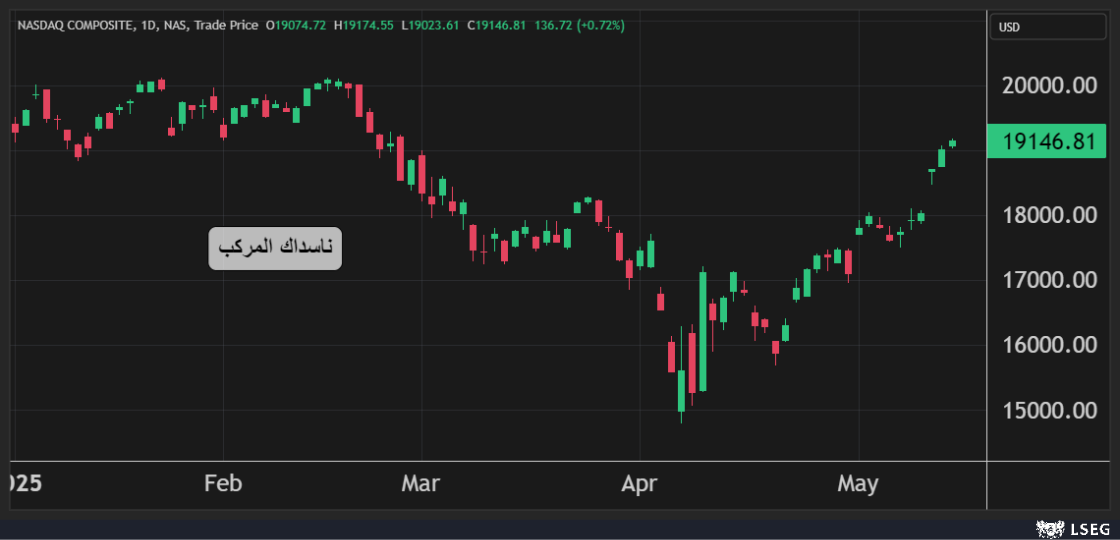This screenshot has height=540, width=1120.
Task: Click the Open value 19074.72 in legend
Action: click(x=300, y=25)
